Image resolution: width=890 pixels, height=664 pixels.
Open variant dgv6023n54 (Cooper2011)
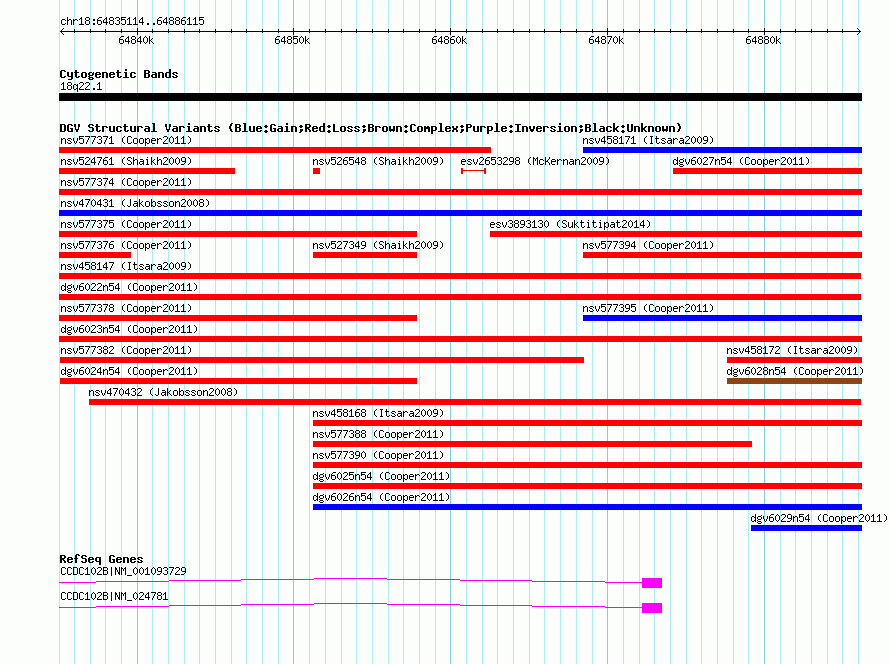[129, 329]
